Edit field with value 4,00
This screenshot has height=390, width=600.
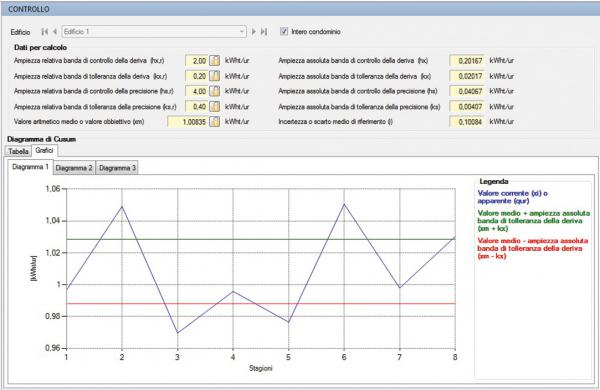pyautogui.click(x=197, y=91)
